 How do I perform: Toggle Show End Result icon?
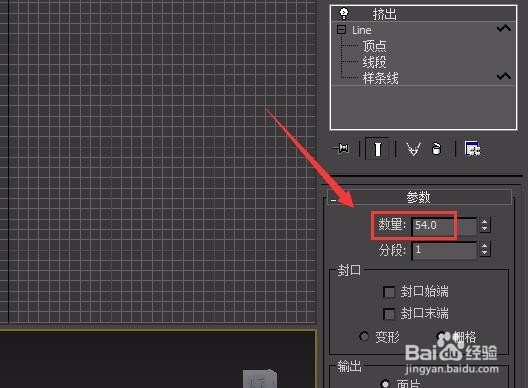[377, 149]
